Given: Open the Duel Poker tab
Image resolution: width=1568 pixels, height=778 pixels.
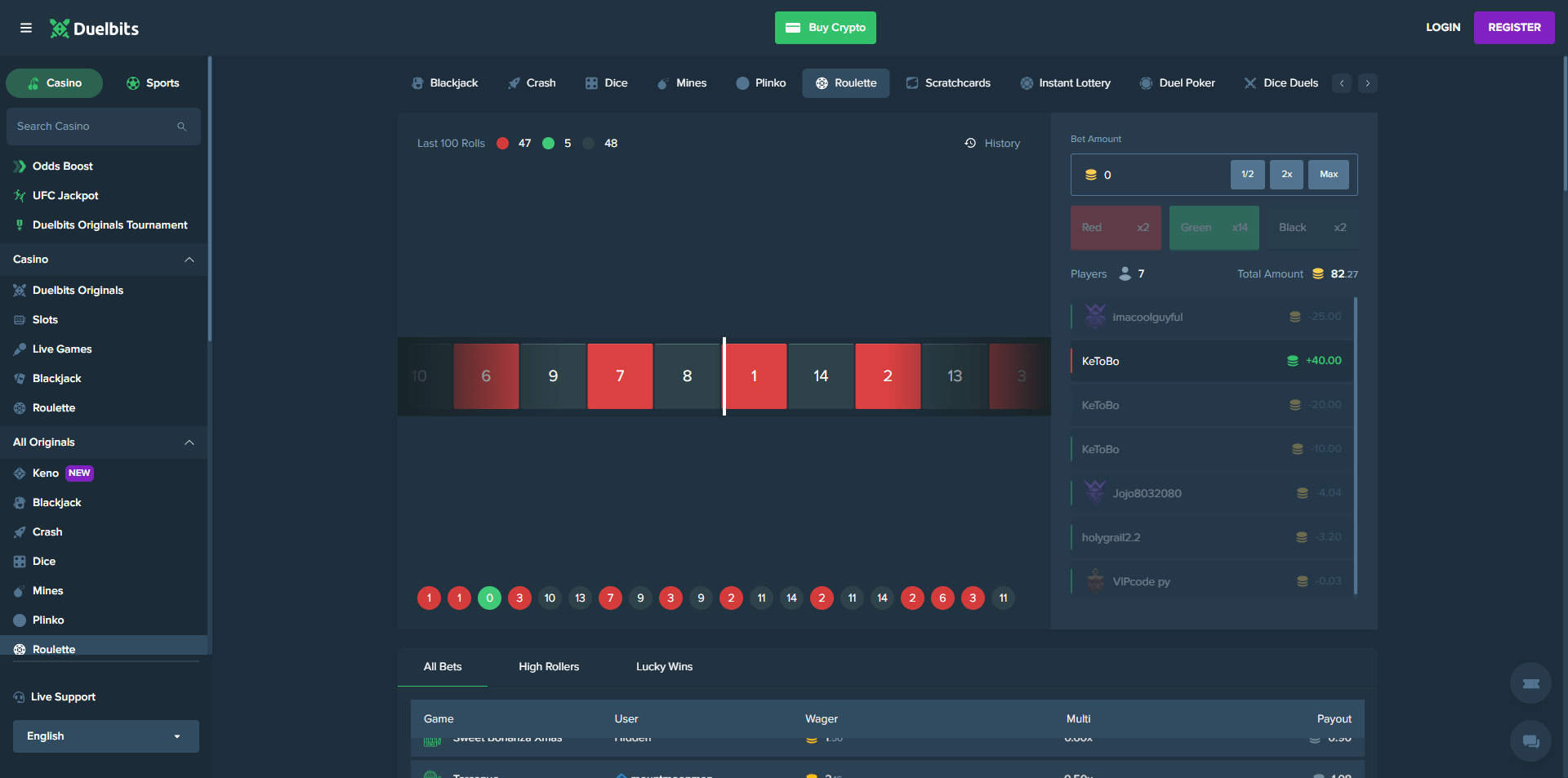Looking at the screenshot, I should 1178,83.
